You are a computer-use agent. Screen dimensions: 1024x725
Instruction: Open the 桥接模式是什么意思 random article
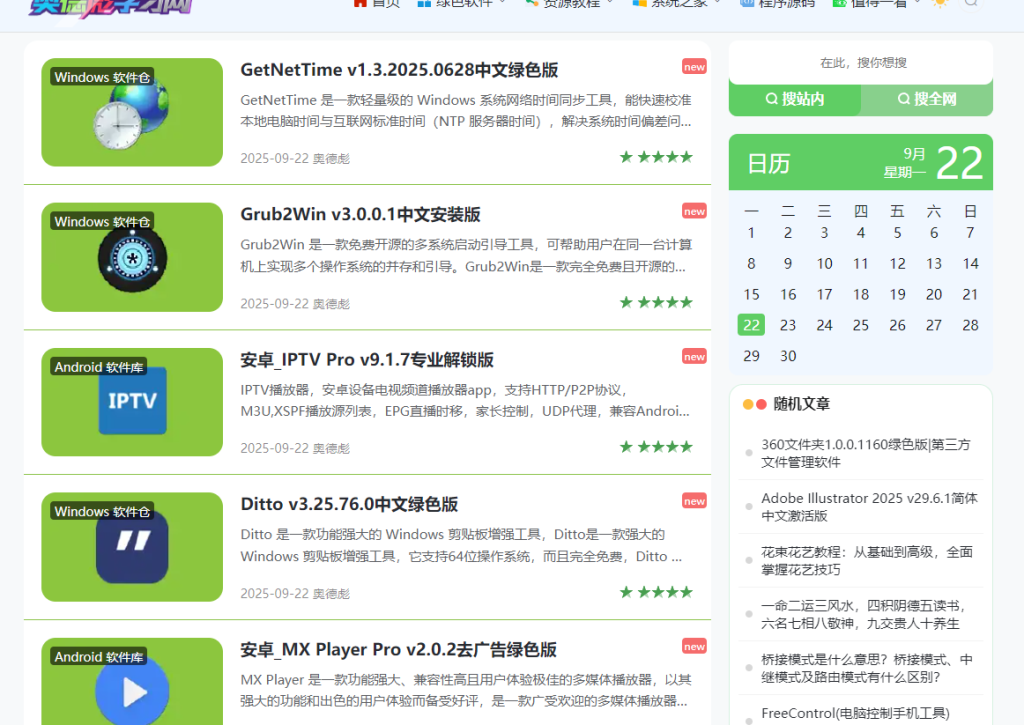[x=867, y=668]
